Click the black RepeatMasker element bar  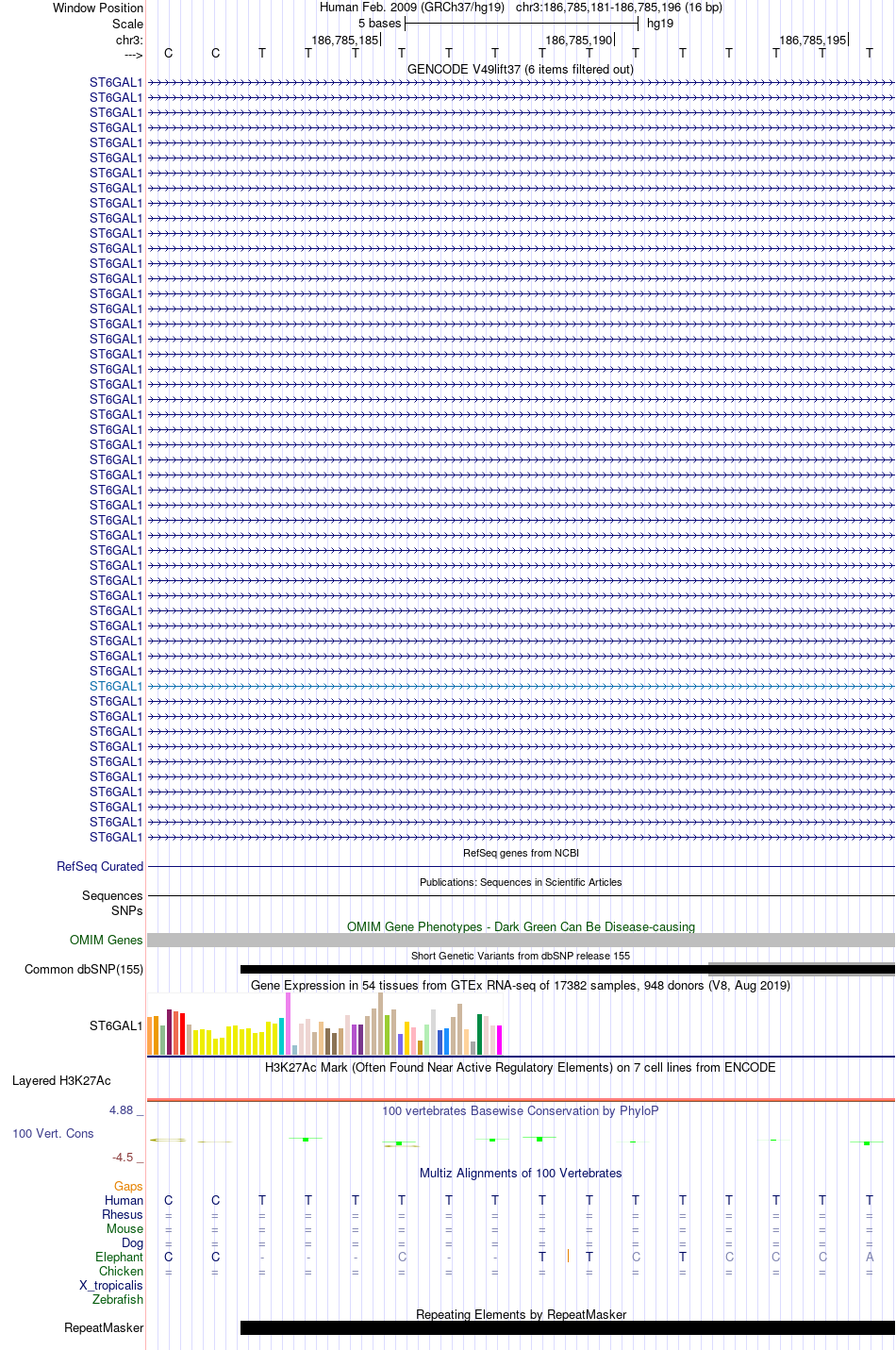(567, 1327)
